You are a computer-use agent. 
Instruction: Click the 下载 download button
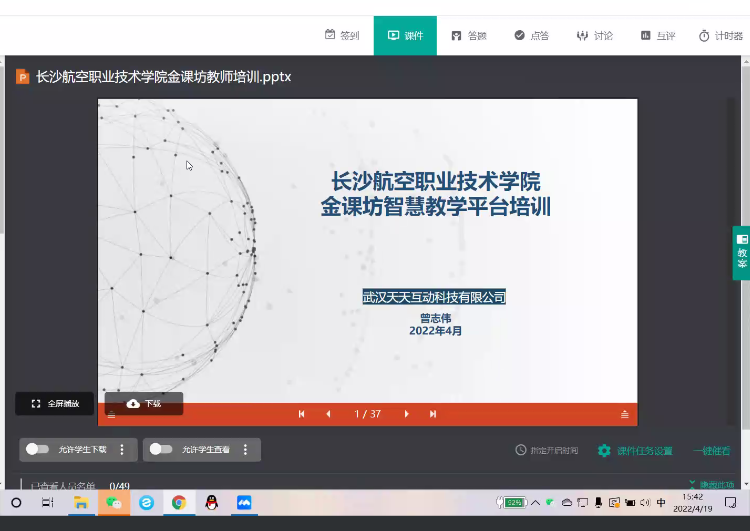click(144, 404)
